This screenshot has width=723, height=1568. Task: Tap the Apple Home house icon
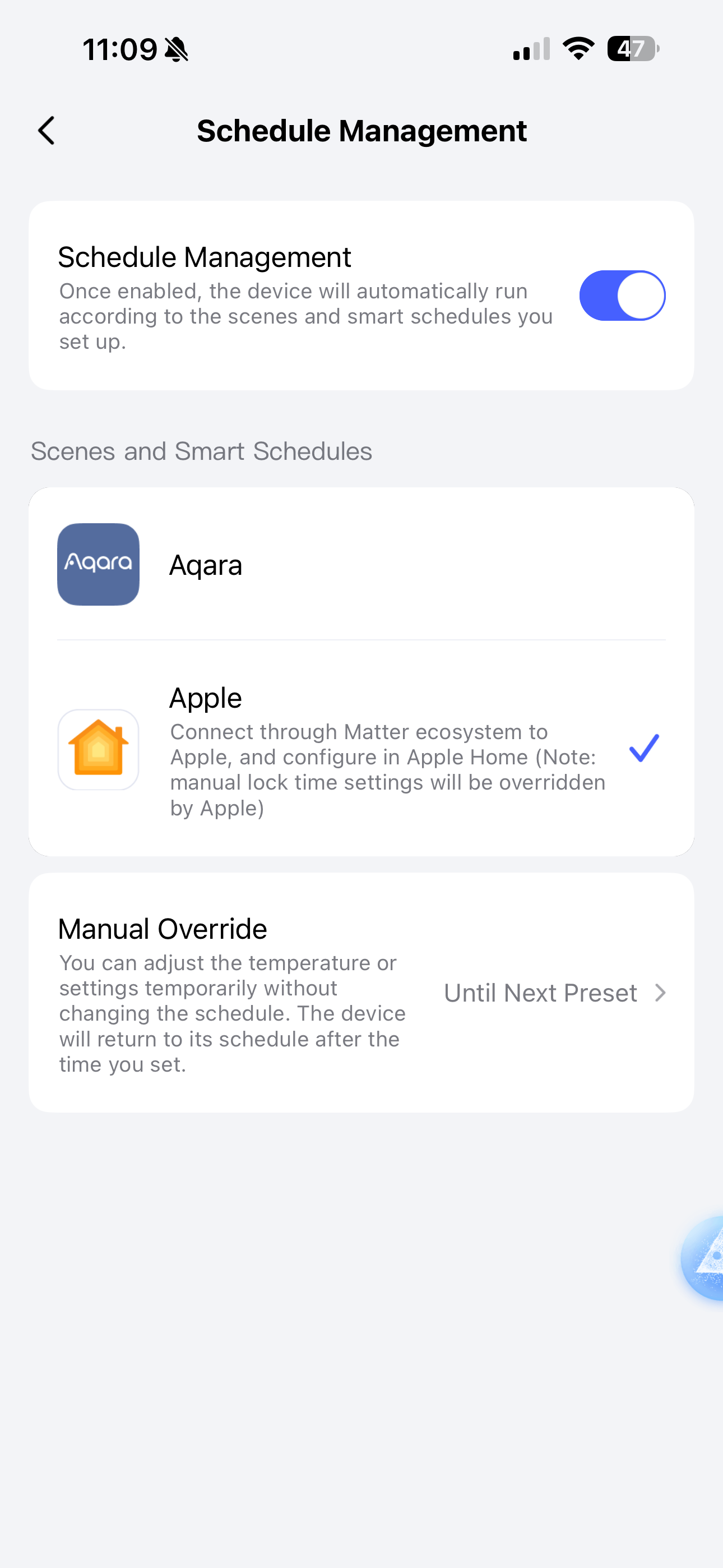[98, 749]
